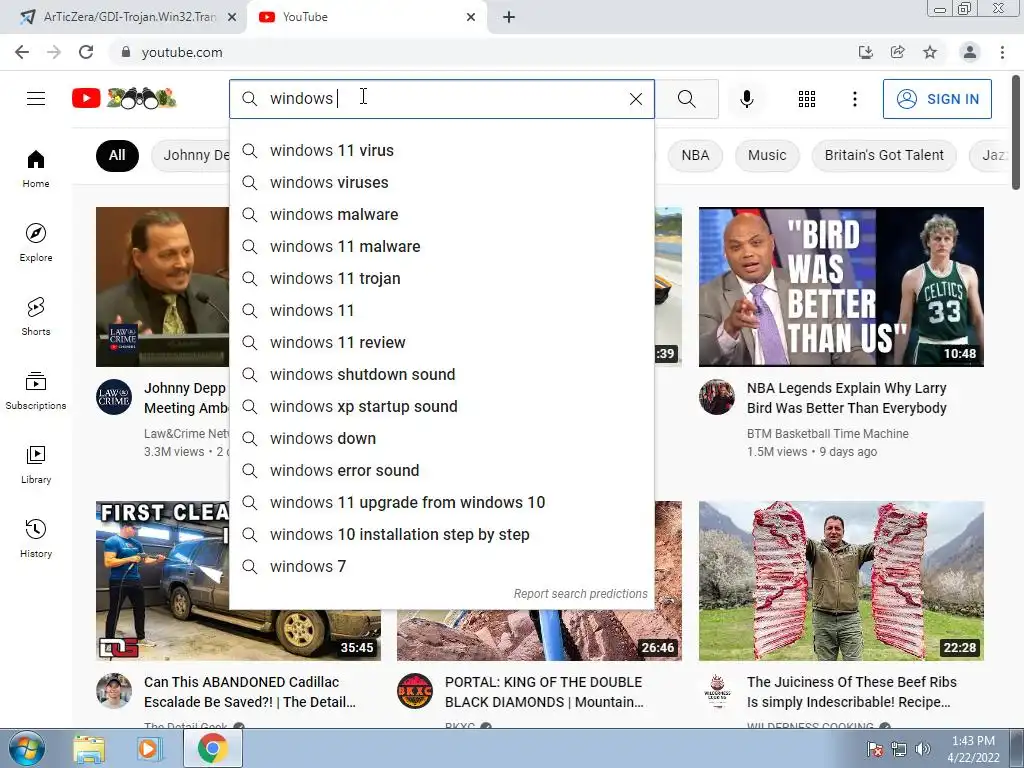Share this page icon in address bar
Viewport: 1024px width, 768px height.
pyautogui.click(x=897, y=52)
